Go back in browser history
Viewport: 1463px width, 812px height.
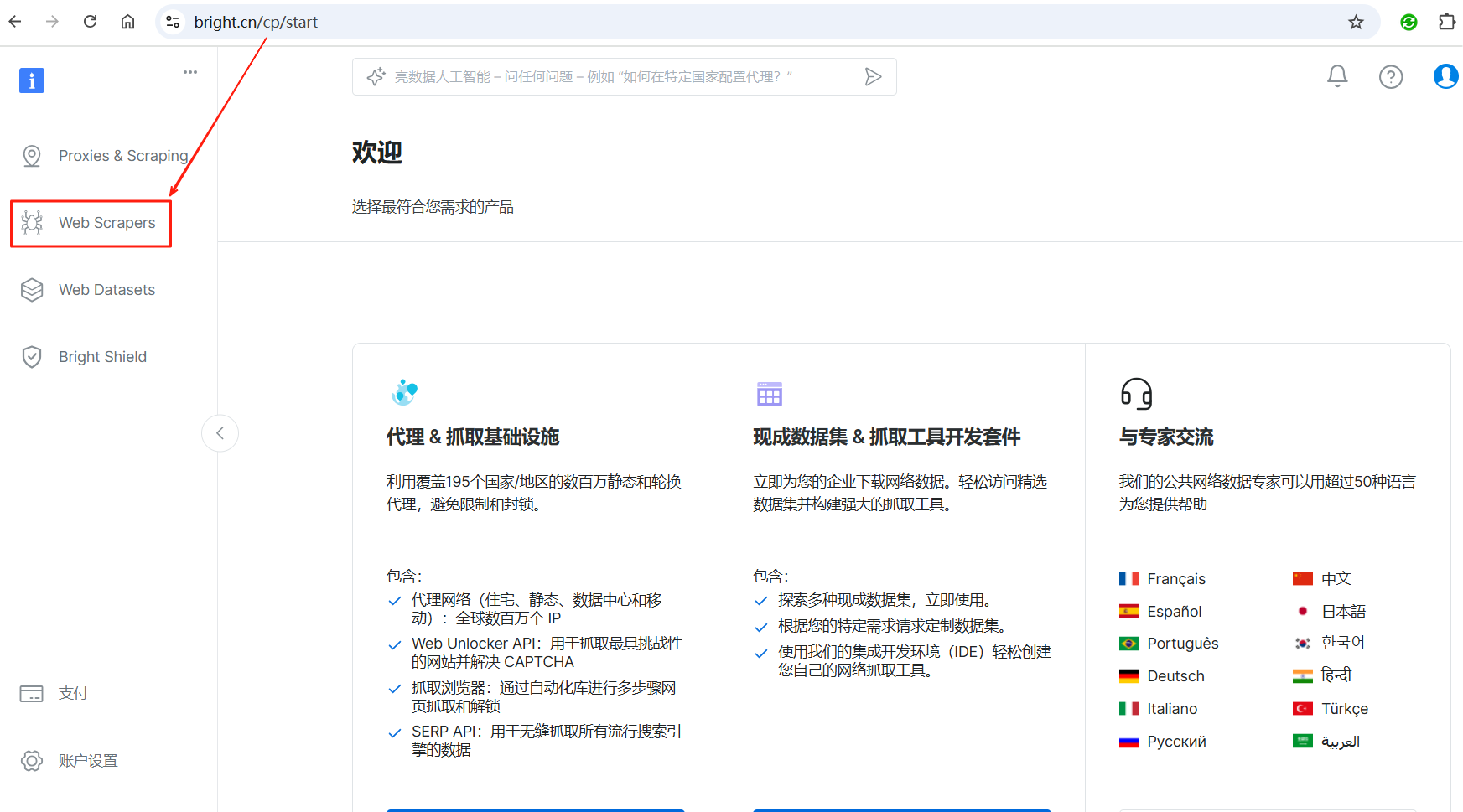click(x=15, y=22)
